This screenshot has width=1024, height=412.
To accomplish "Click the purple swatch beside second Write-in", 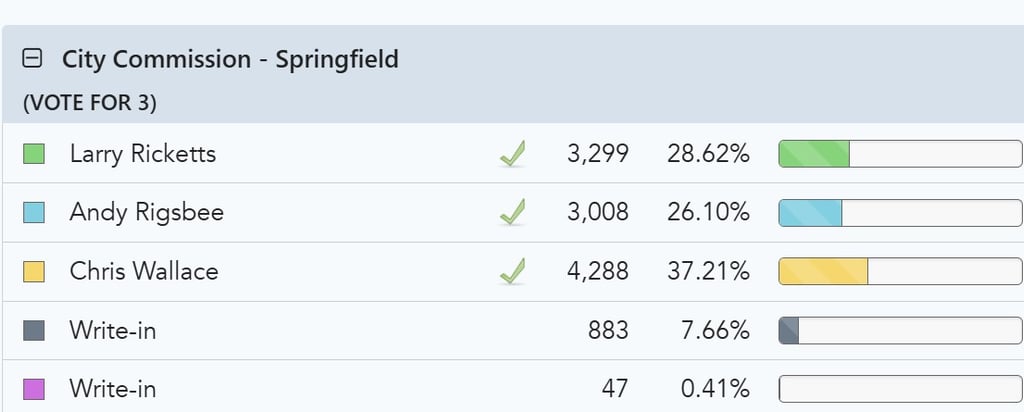I will click(34, 389).
